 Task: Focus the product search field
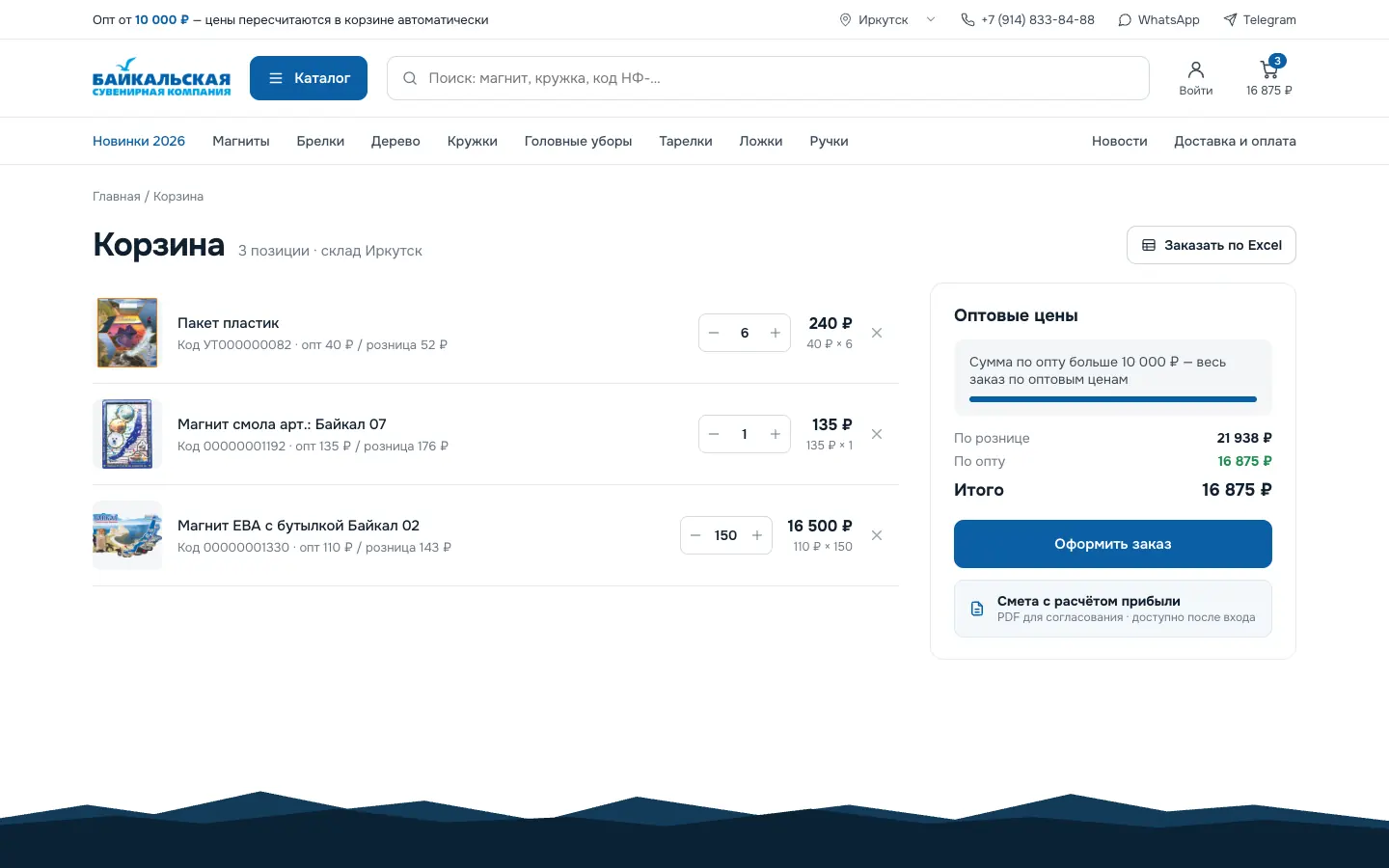(768, 78)
